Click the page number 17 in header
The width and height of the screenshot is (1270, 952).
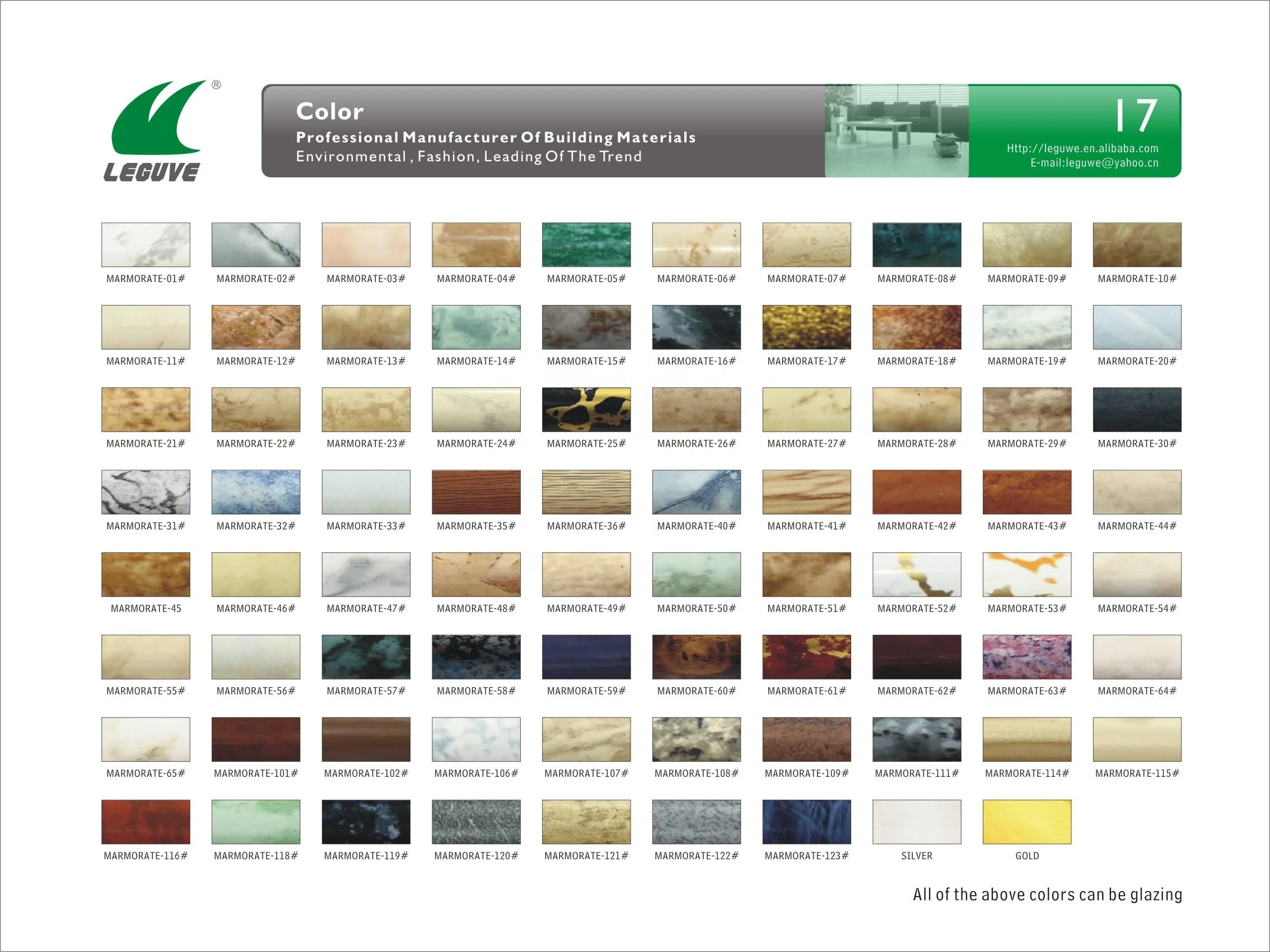pos(1135,115)
